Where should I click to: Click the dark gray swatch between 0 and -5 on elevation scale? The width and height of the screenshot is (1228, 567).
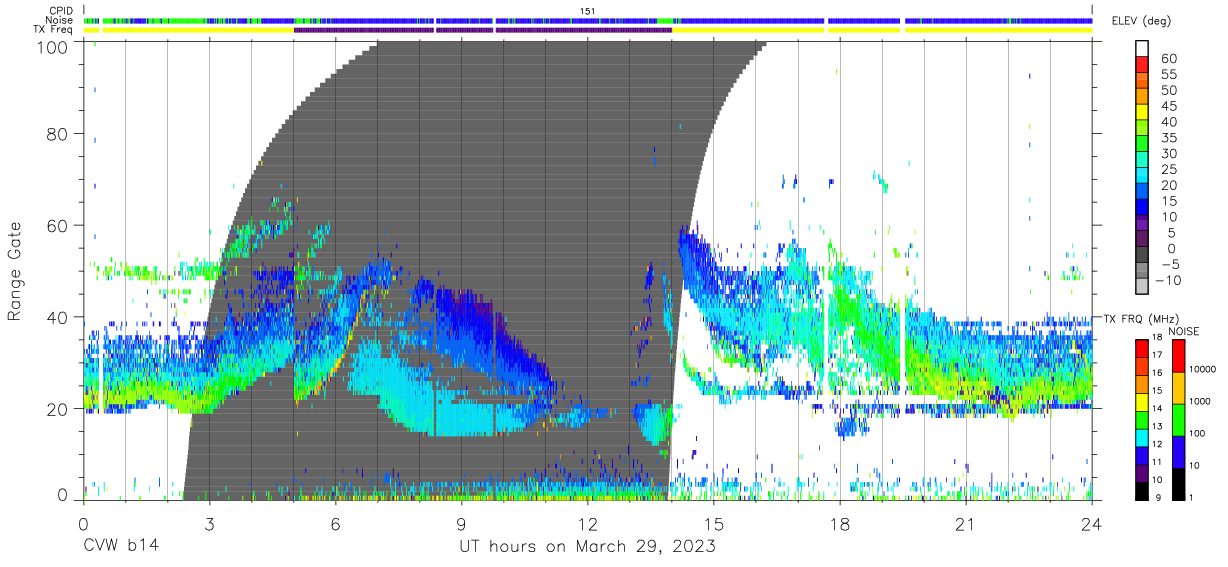[x=1142, y=256]
